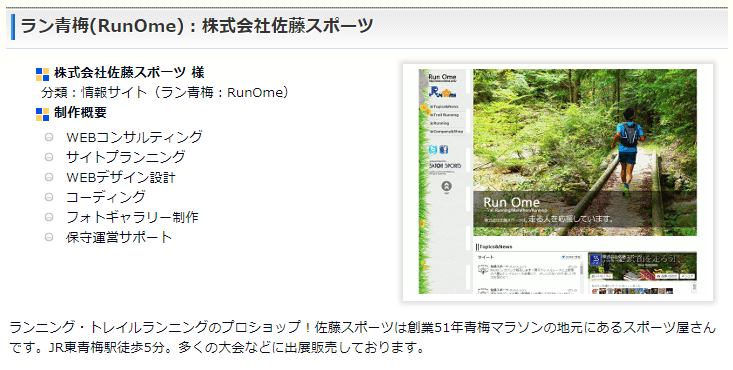Click the bullet next to WEBデザイン設計
This screenshot has height=370, width=733.
click(49, 177)
